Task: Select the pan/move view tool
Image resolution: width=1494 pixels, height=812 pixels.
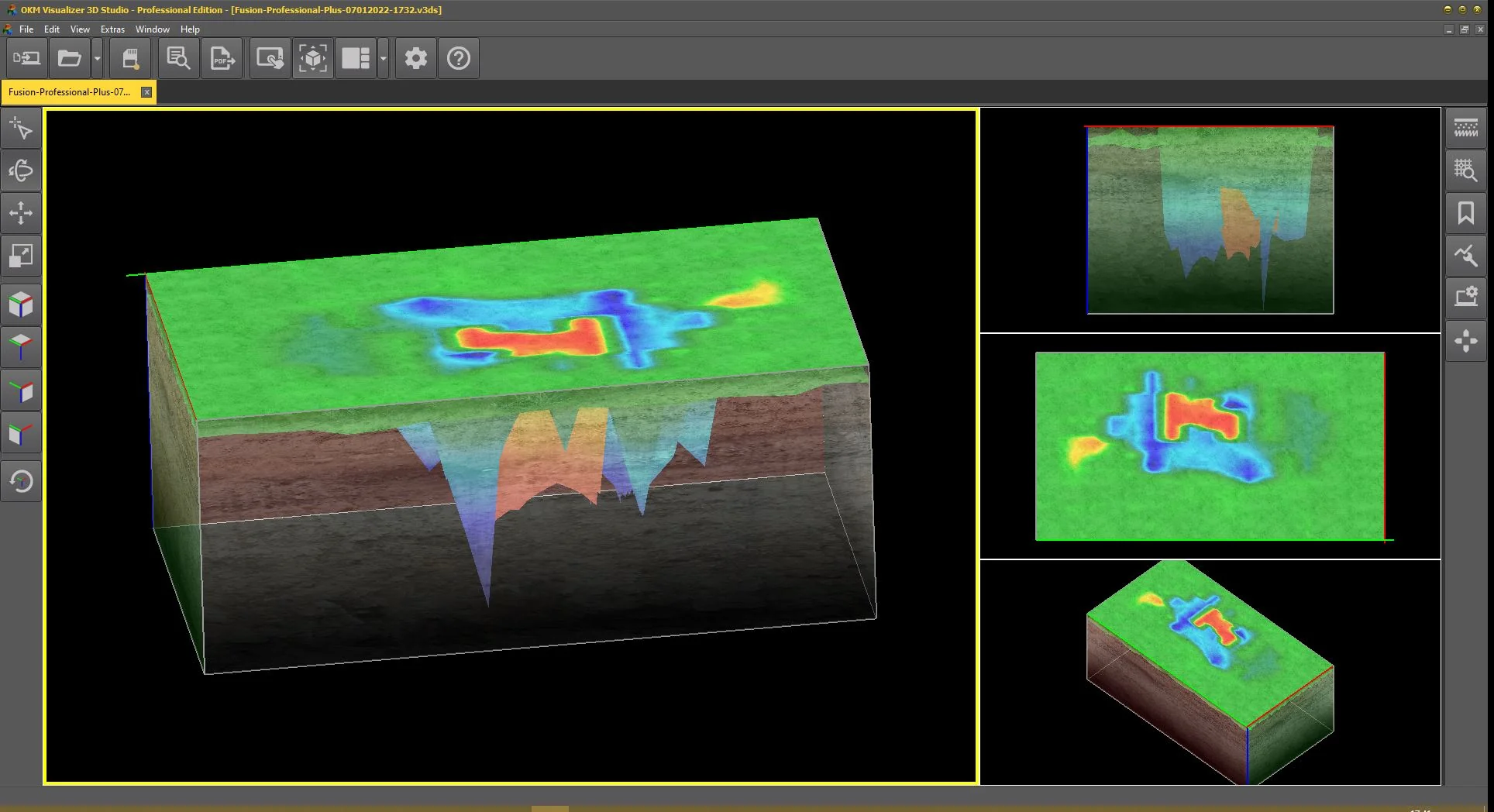Action: [x=21, y=213]
